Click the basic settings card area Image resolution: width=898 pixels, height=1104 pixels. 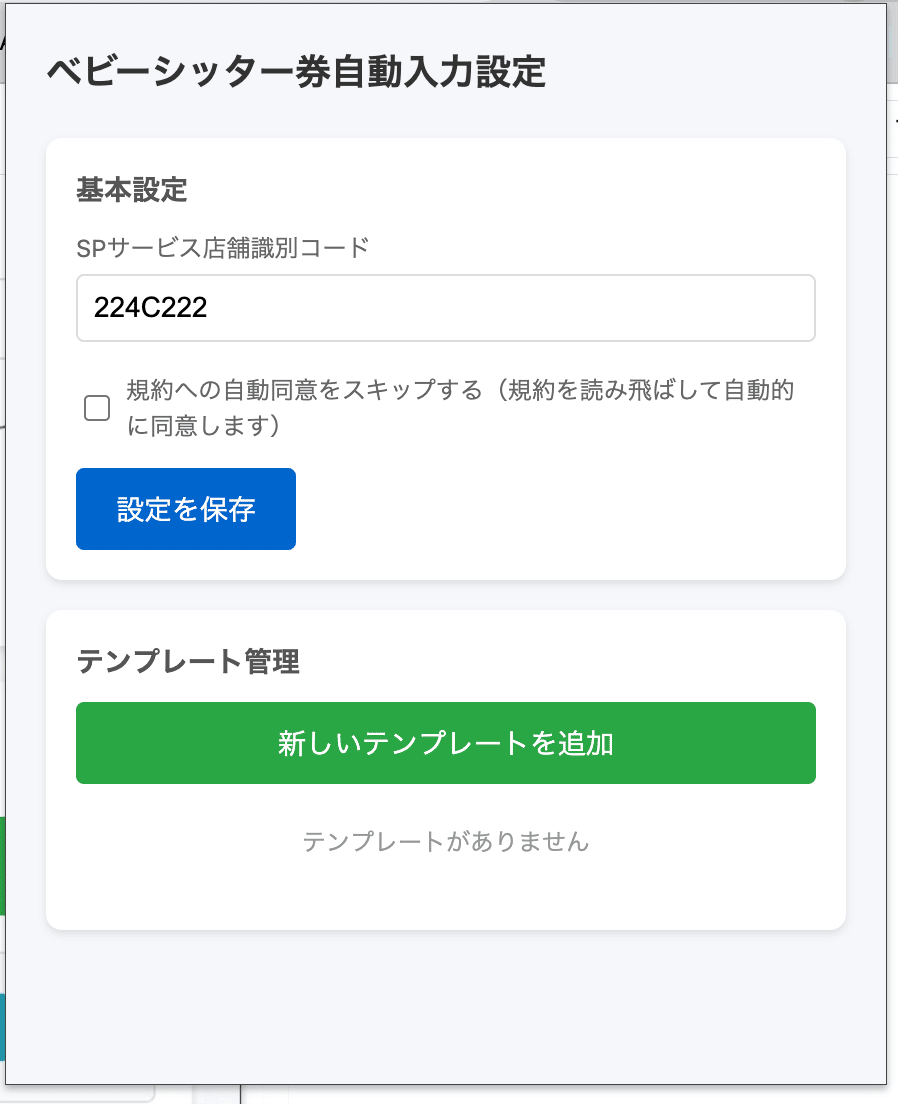click(650, 200)
